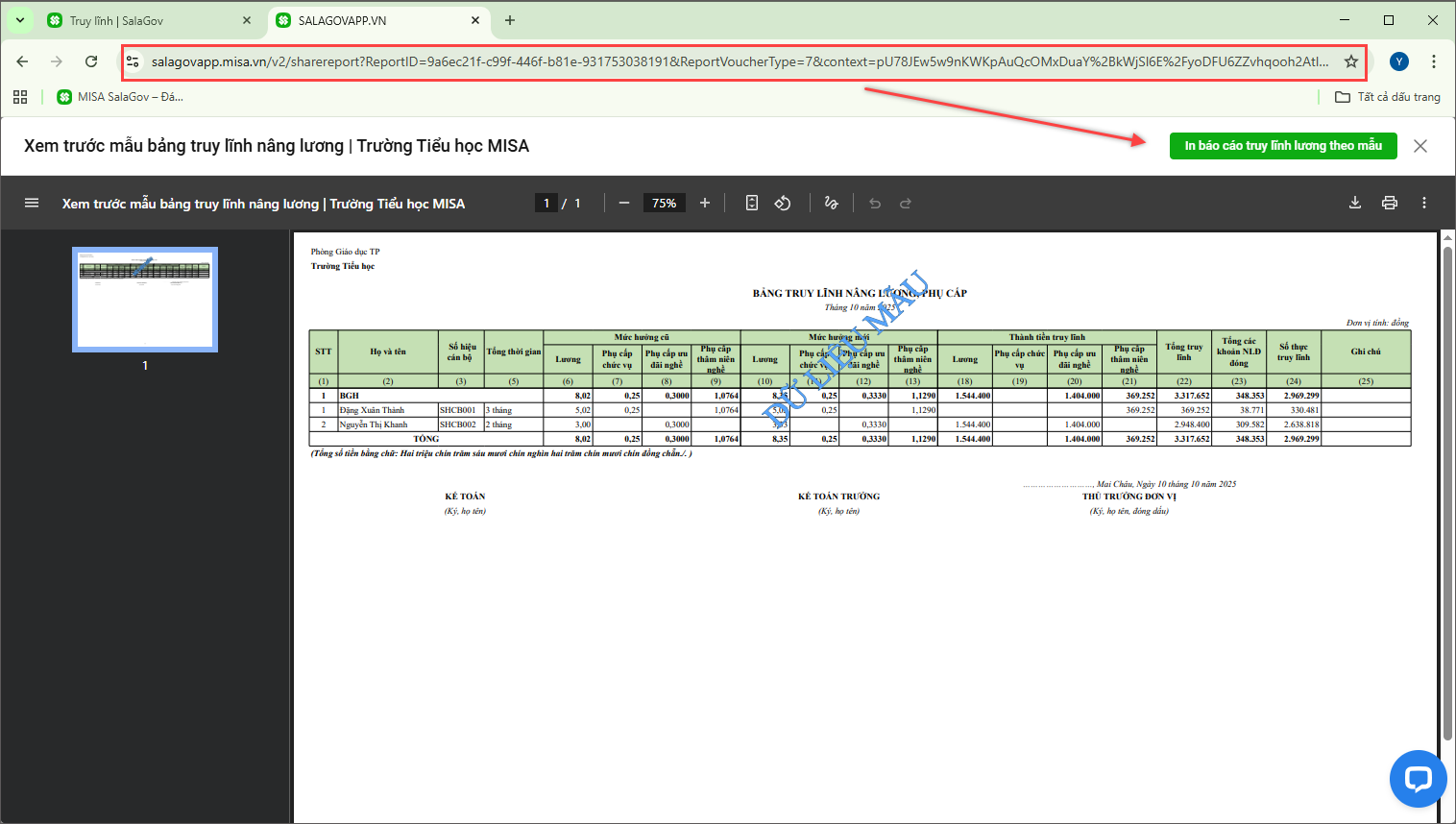The height and width of the screenshot is (824, 1456).
Task: Open a new browser tab
Action: pyautogui.click(x=510, y=20)
